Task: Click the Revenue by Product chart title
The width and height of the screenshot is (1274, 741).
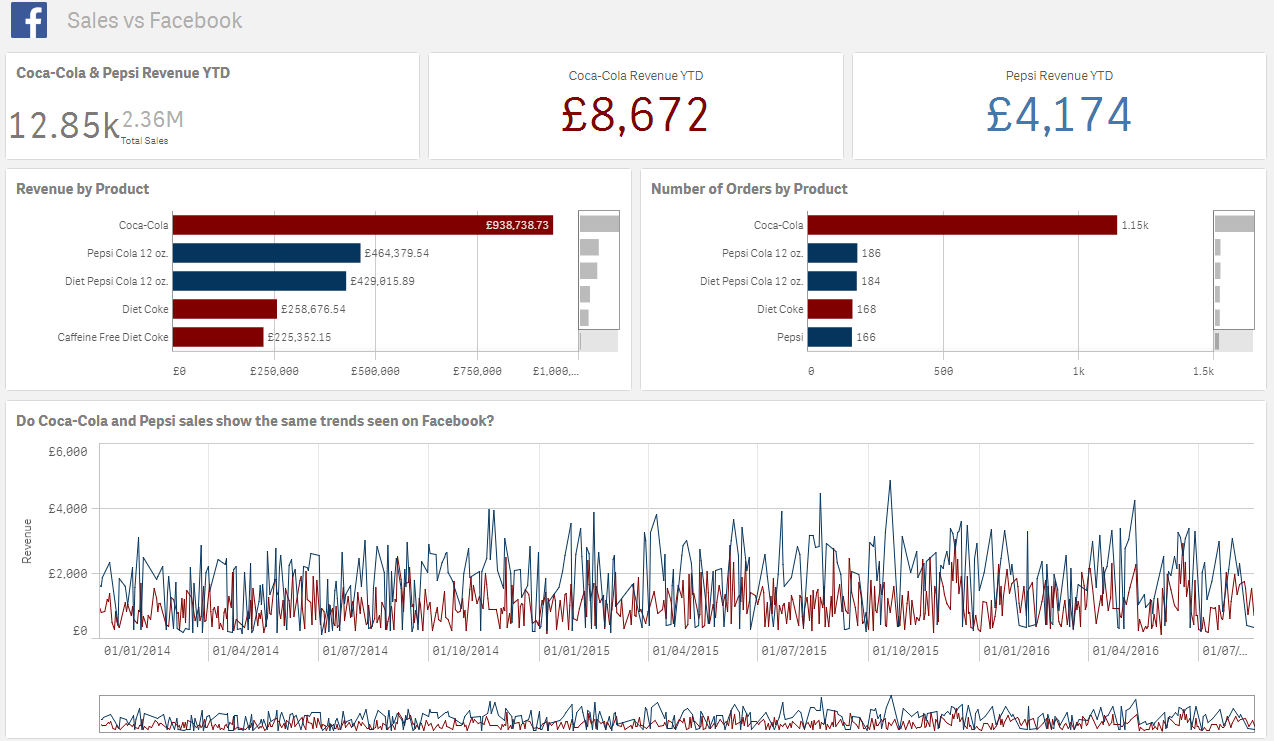Action: (x=83, y=189)
